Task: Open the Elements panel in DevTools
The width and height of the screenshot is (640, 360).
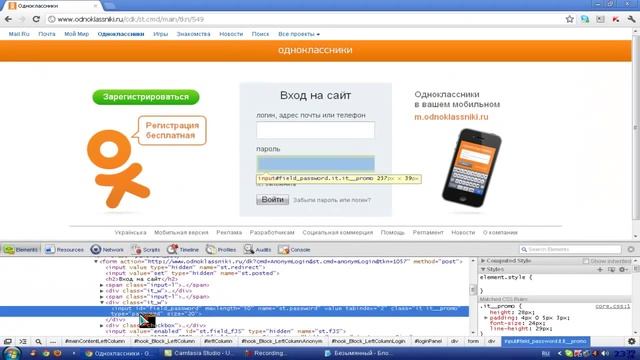Action: [x=21, y=249]
